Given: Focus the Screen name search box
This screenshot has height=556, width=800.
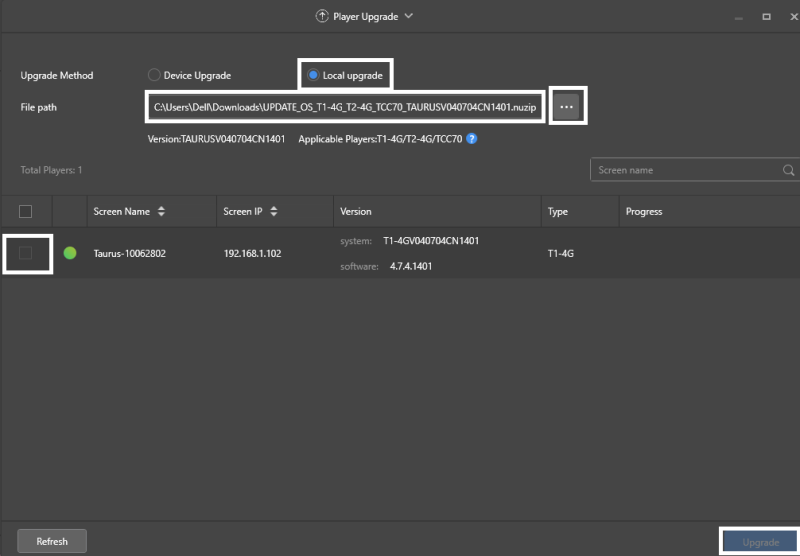Looking at the screenshot, I should 685,170.
